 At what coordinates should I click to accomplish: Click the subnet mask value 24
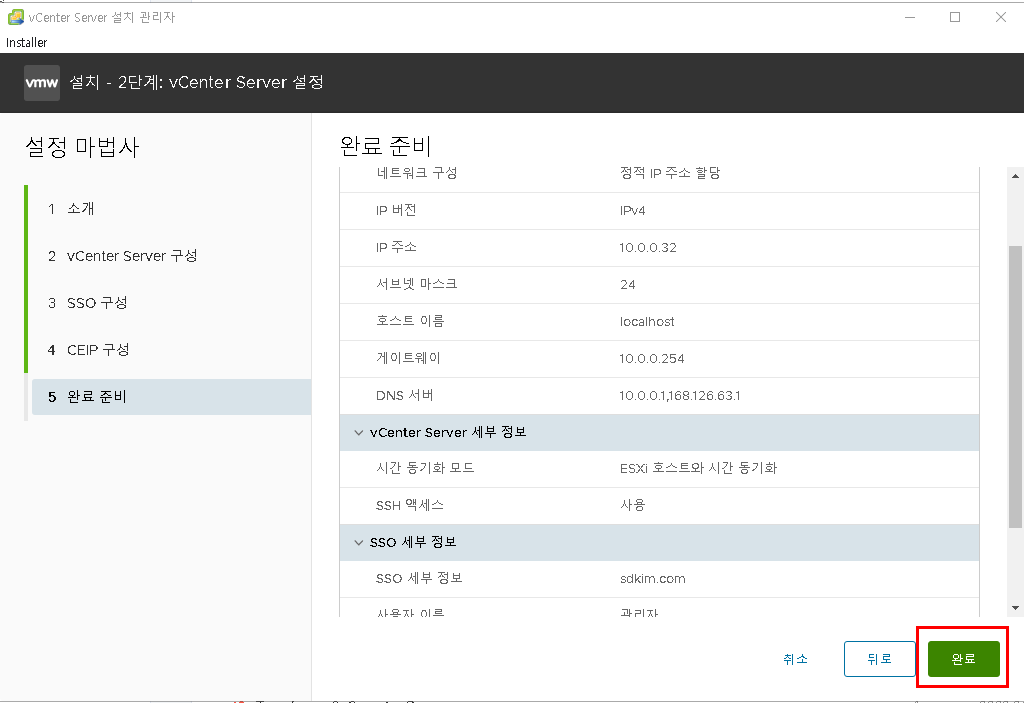[628, 285]
